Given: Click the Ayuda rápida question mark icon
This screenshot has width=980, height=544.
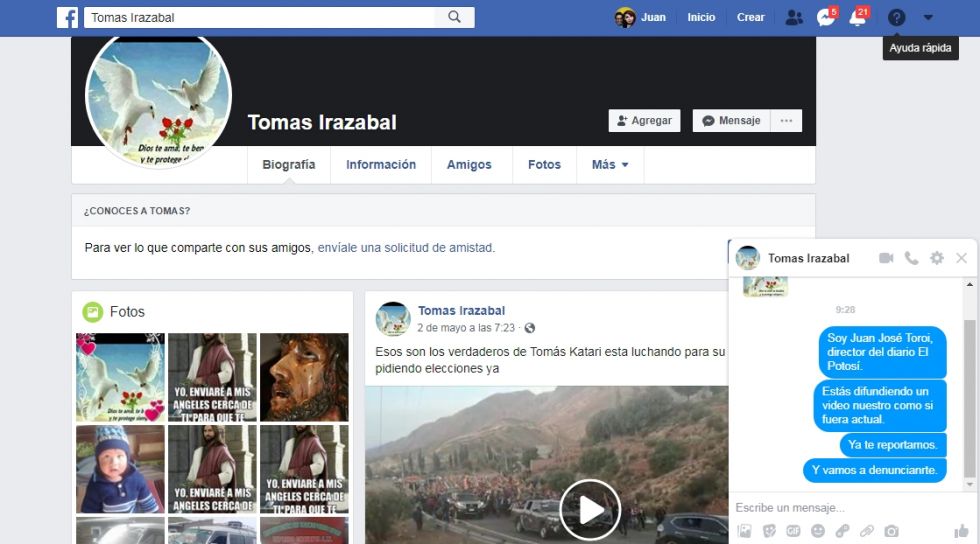Looking at the screenshot, I should click(896, 18).
